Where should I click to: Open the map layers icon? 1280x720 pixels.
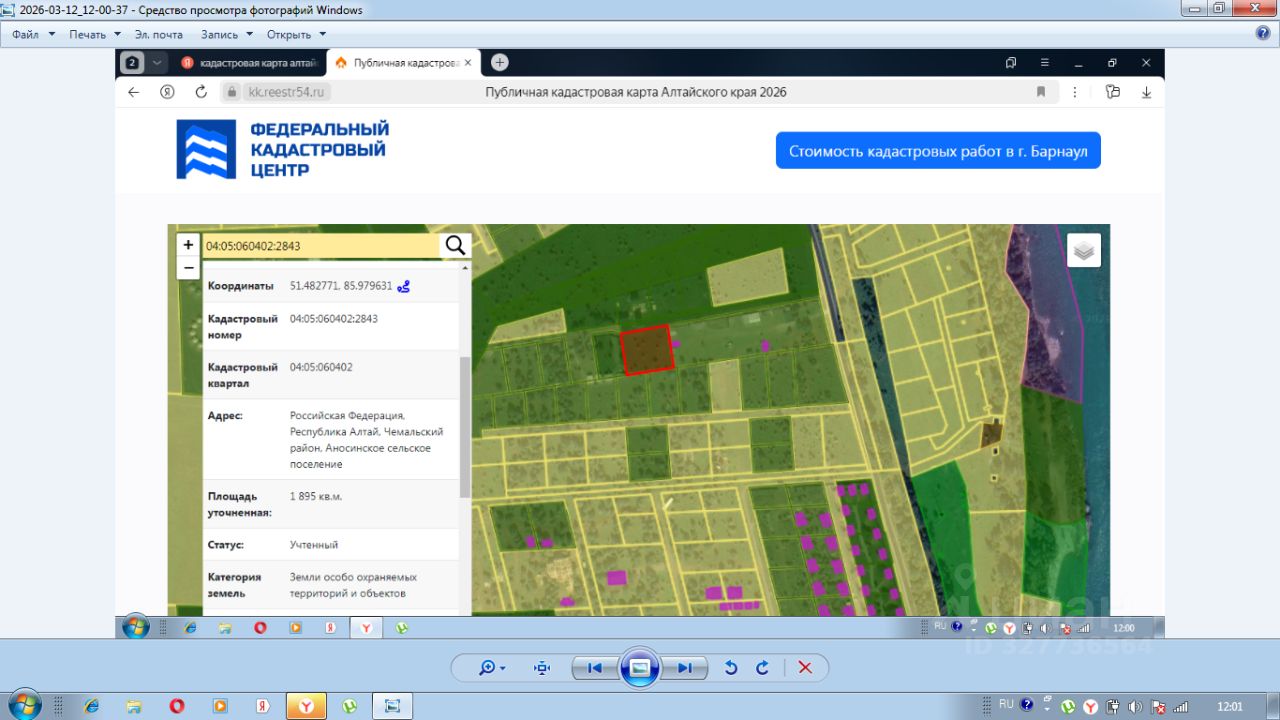1084,250
